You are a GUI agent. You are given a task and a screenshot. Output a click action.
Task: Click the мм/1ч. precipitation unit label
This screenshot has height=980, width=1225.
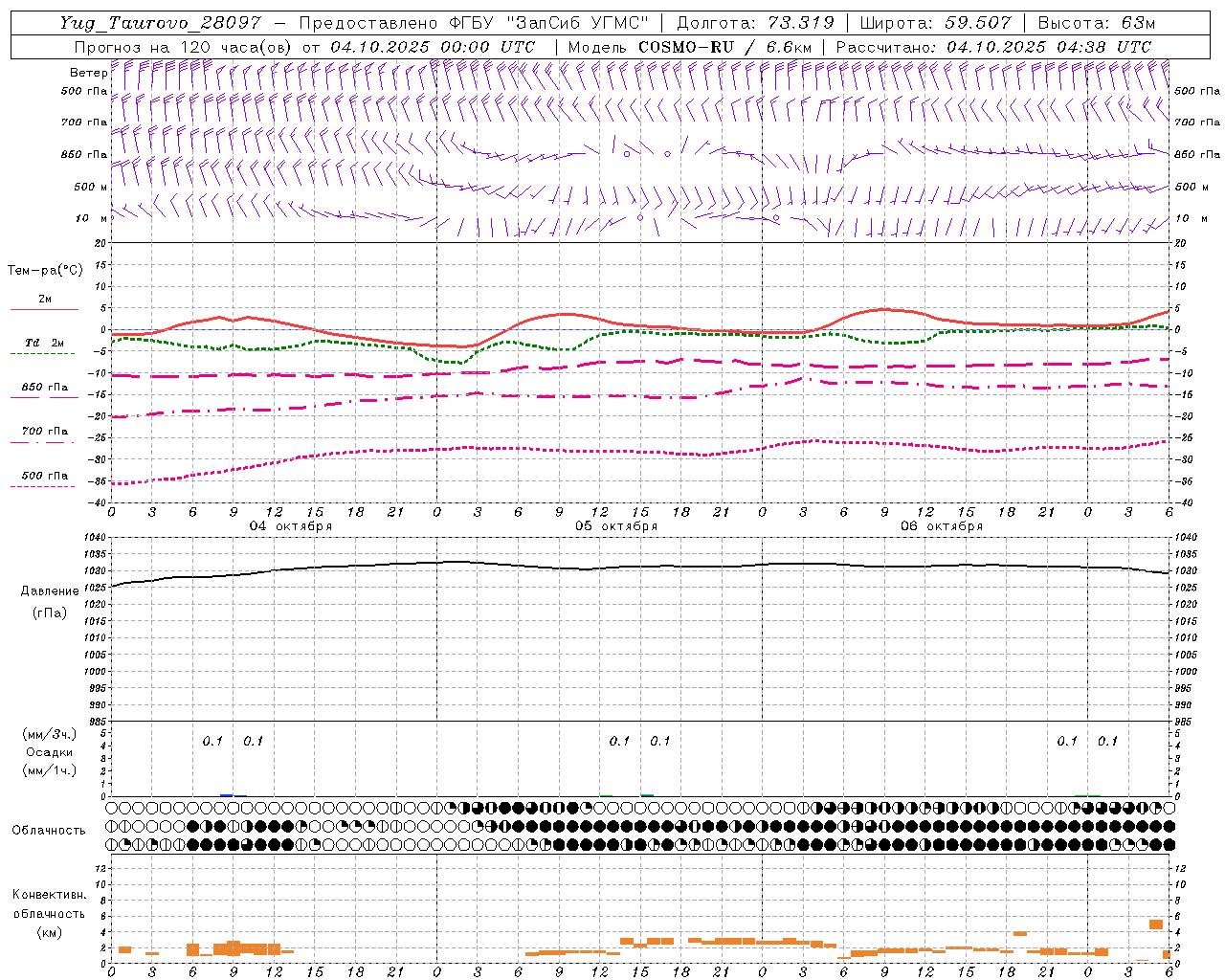point(50,770)
